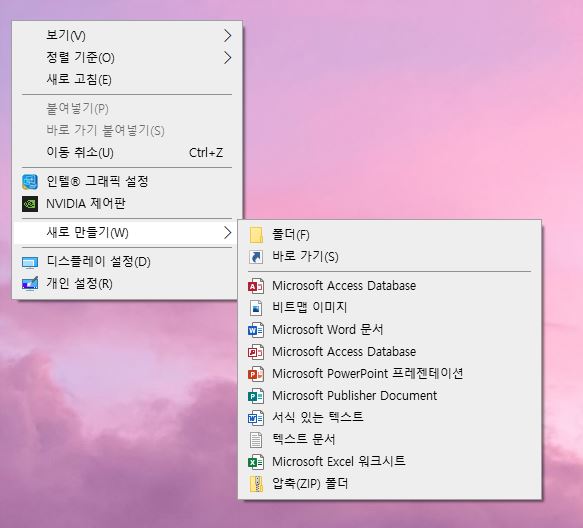Create a new 텍스트 문서

point(390,440)
